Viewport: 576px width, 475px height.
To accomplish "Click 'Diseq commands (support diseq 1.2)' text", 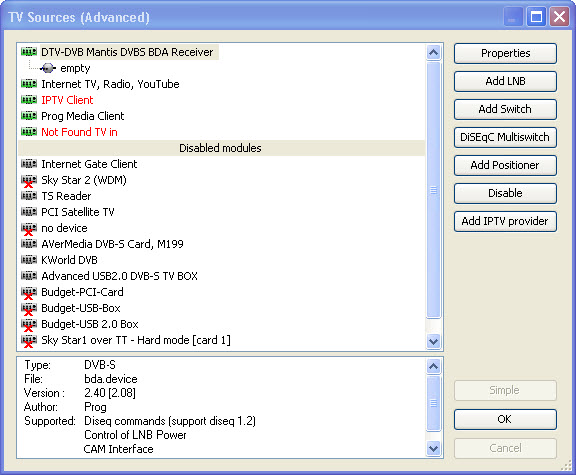I will point(170,421).
